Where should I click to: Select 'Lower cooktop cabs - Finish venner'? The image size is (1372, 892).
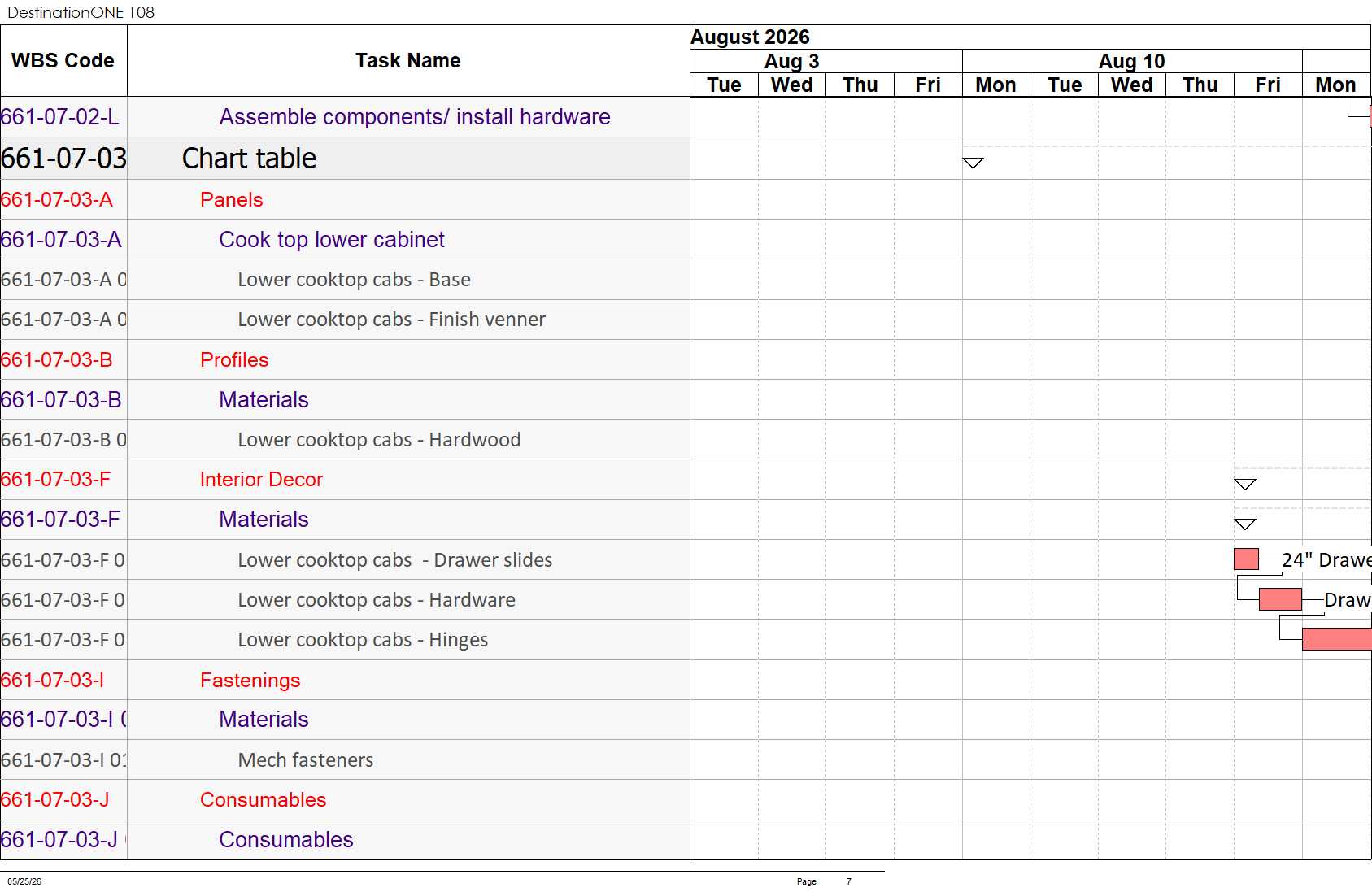(x=391, y=320)
